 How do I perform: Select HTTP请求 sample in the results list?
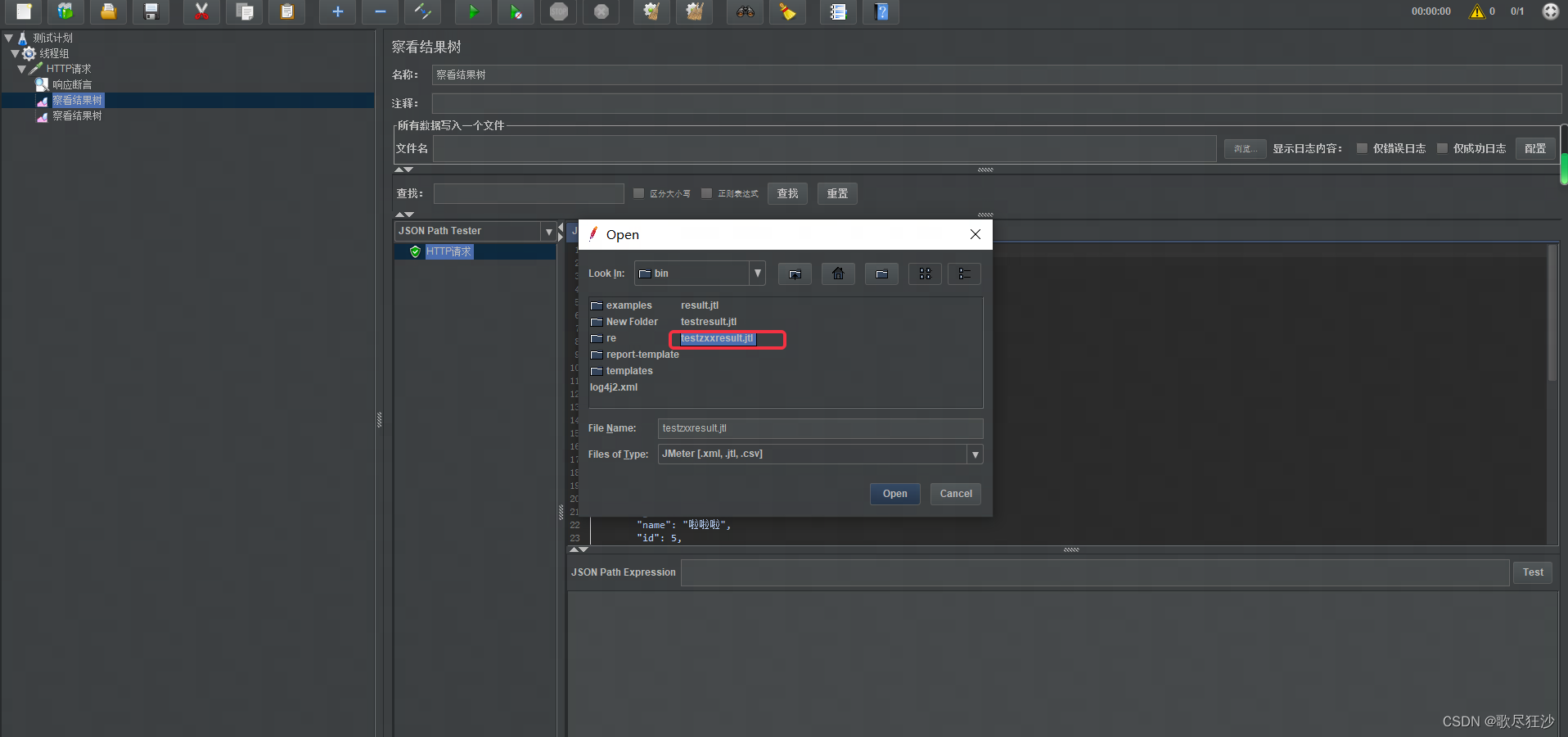pyautogui.click(x=448, y=251)
